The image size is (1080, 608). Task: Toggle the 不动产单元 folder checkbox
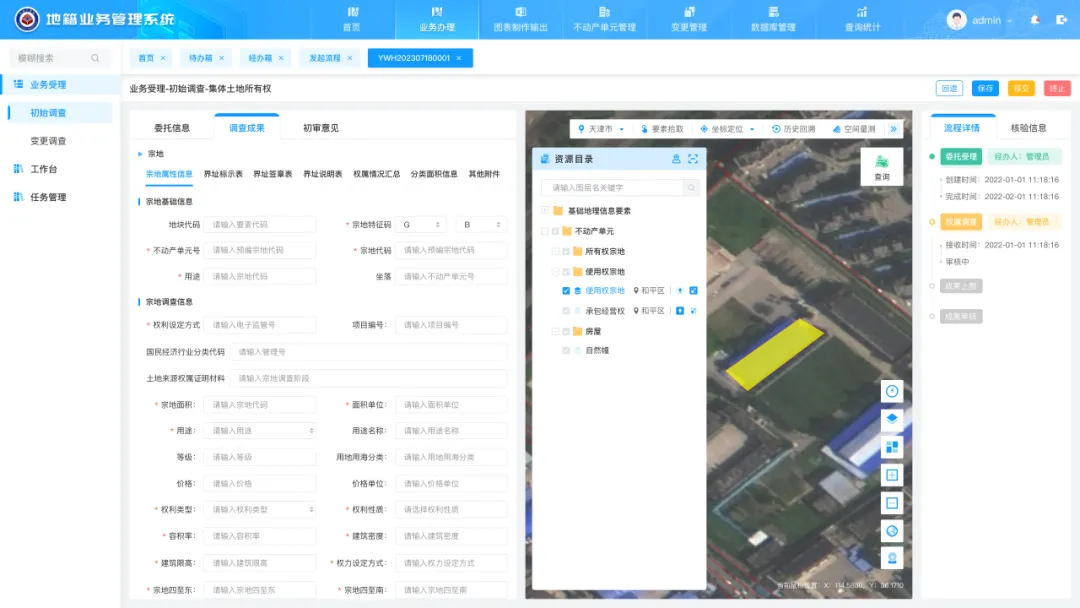tap(556, 231)
